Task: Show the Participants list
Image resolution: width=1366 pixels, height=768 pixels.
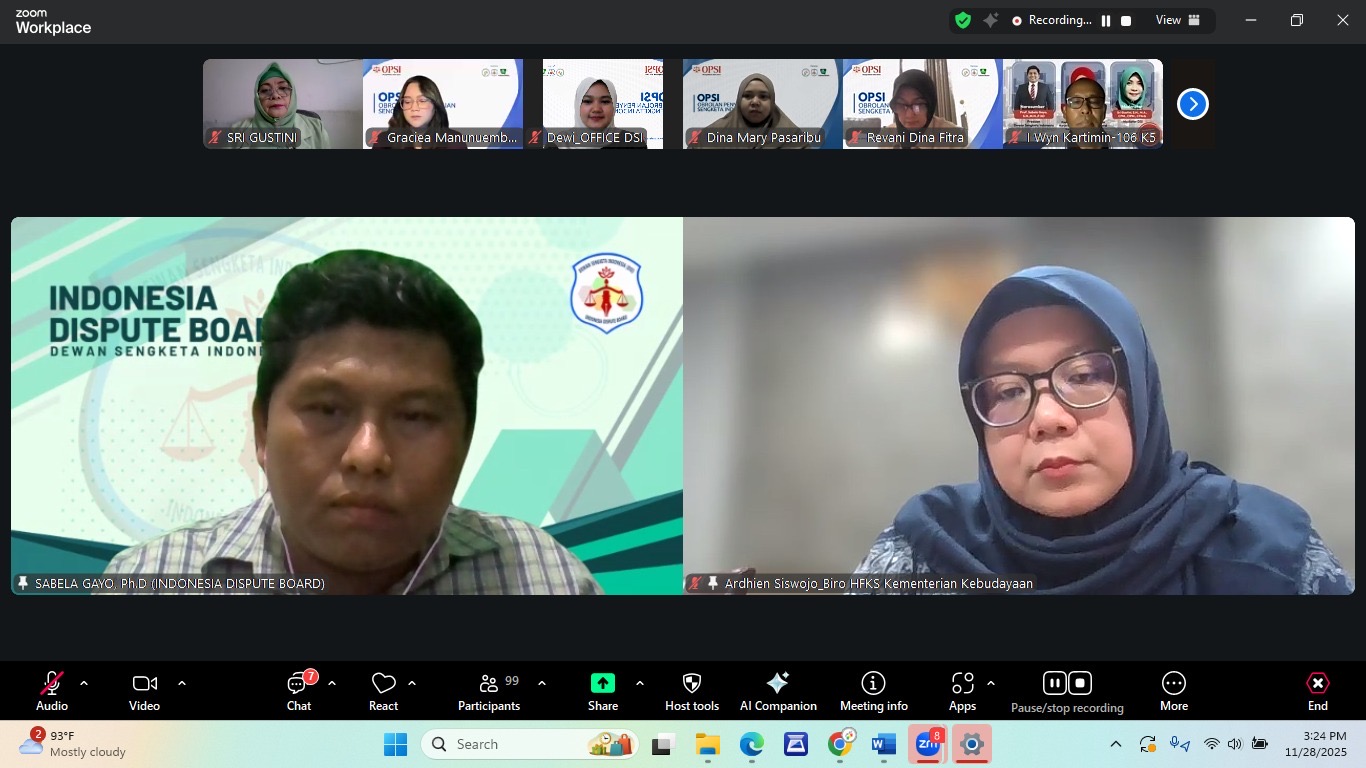Action: pyautogui.click(x=489, y=691)
